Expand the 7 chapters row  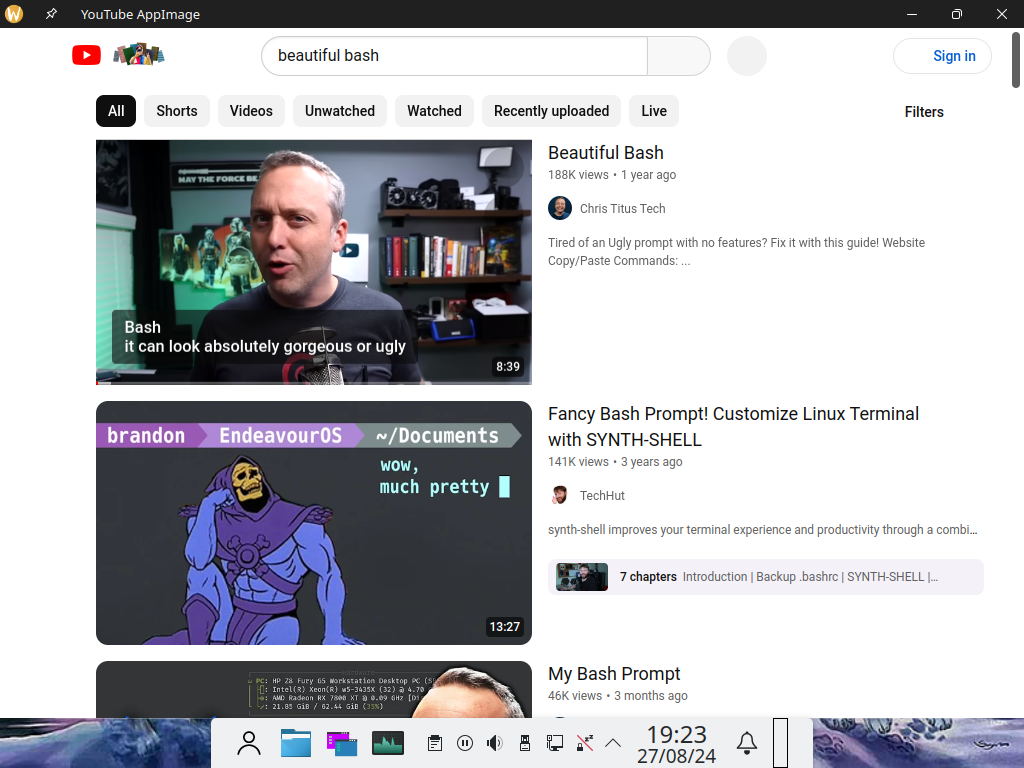[x=765, y=577]
